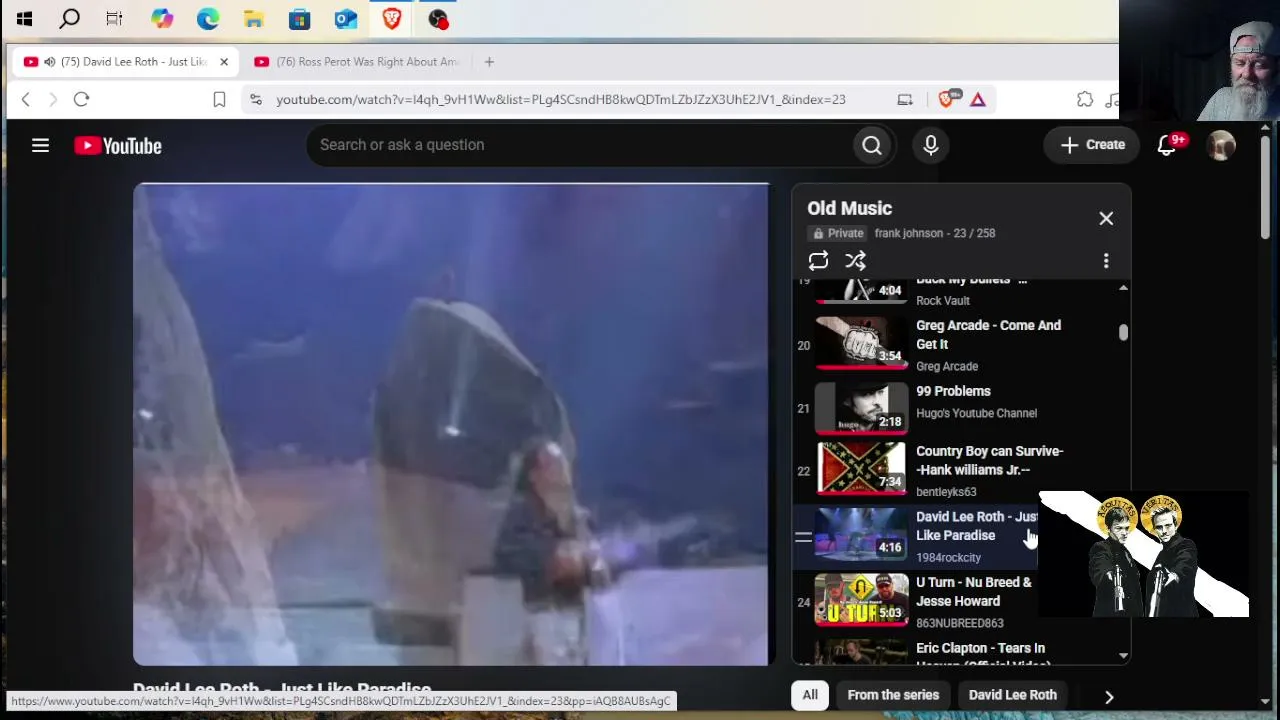Open Windows taskbar search
This screenshot has height=720, width=1280.
click(70, 18)
